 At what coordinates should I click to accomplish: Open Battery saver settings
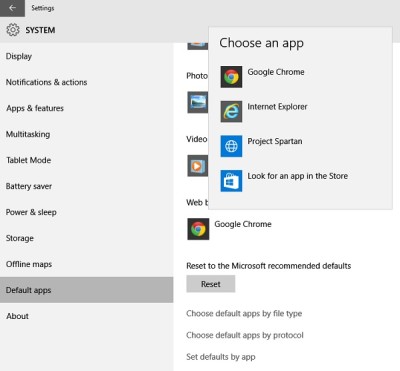[x=87, y=186]
